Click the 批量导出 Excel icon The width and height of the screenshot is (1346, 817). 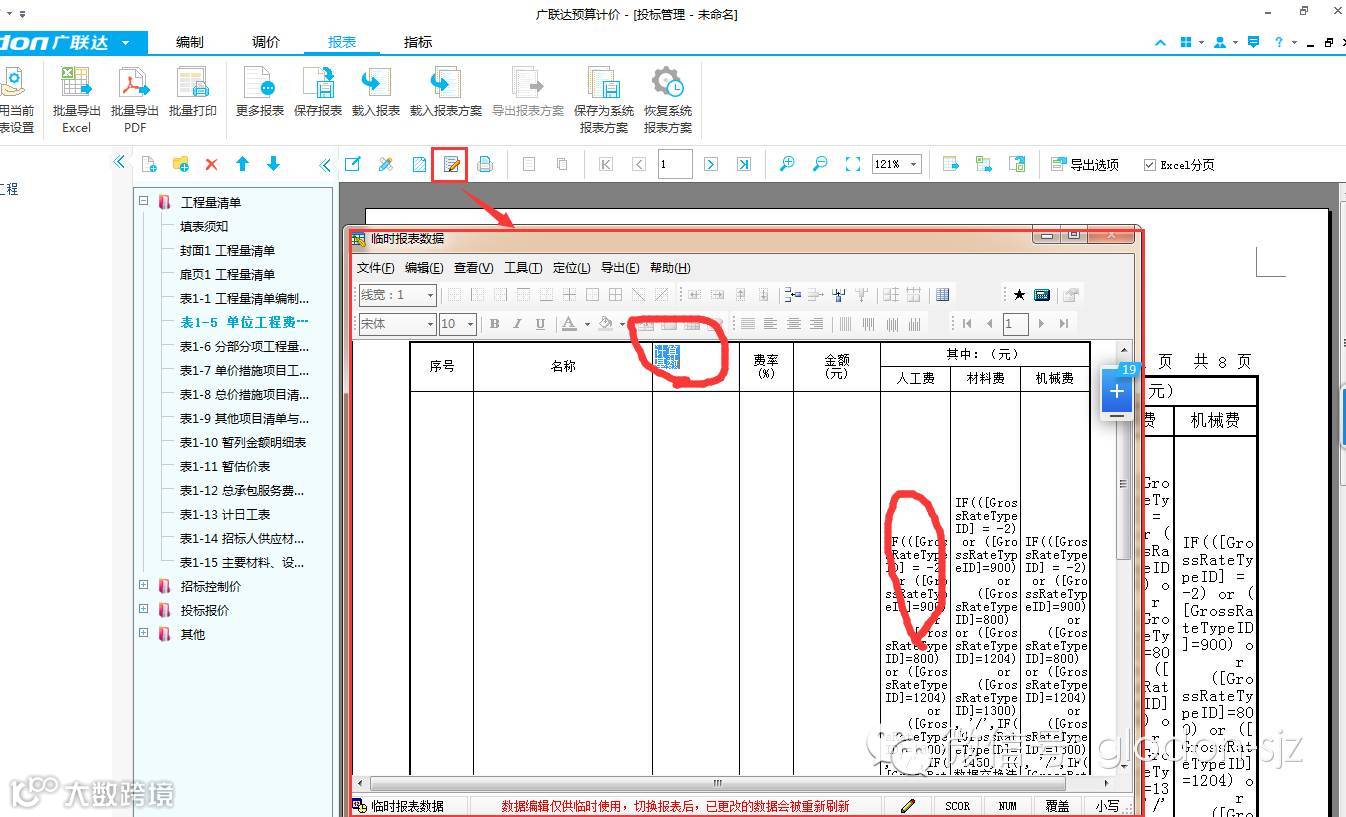[76, 100]
